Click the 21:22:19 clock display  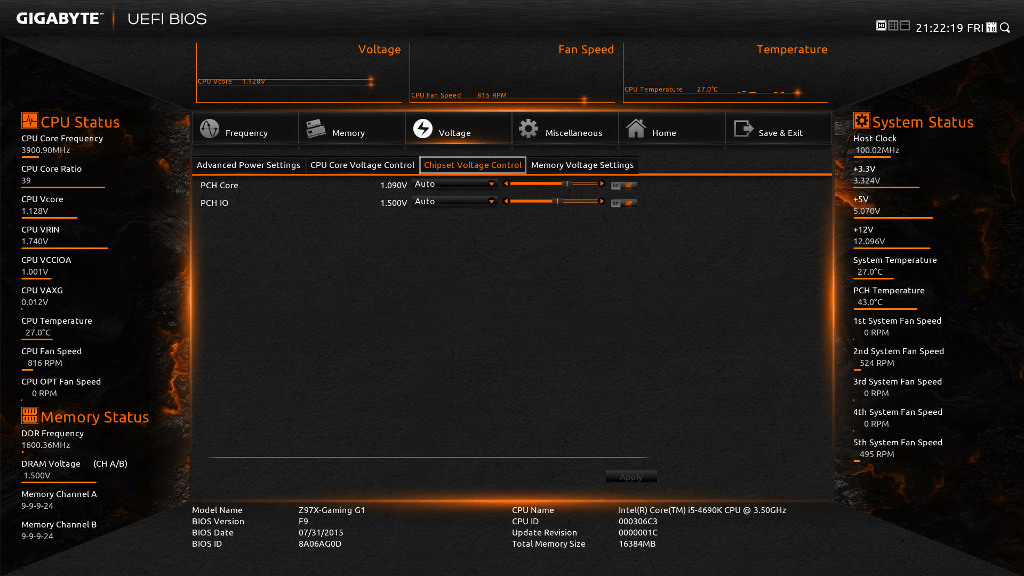tap(940, 28)
